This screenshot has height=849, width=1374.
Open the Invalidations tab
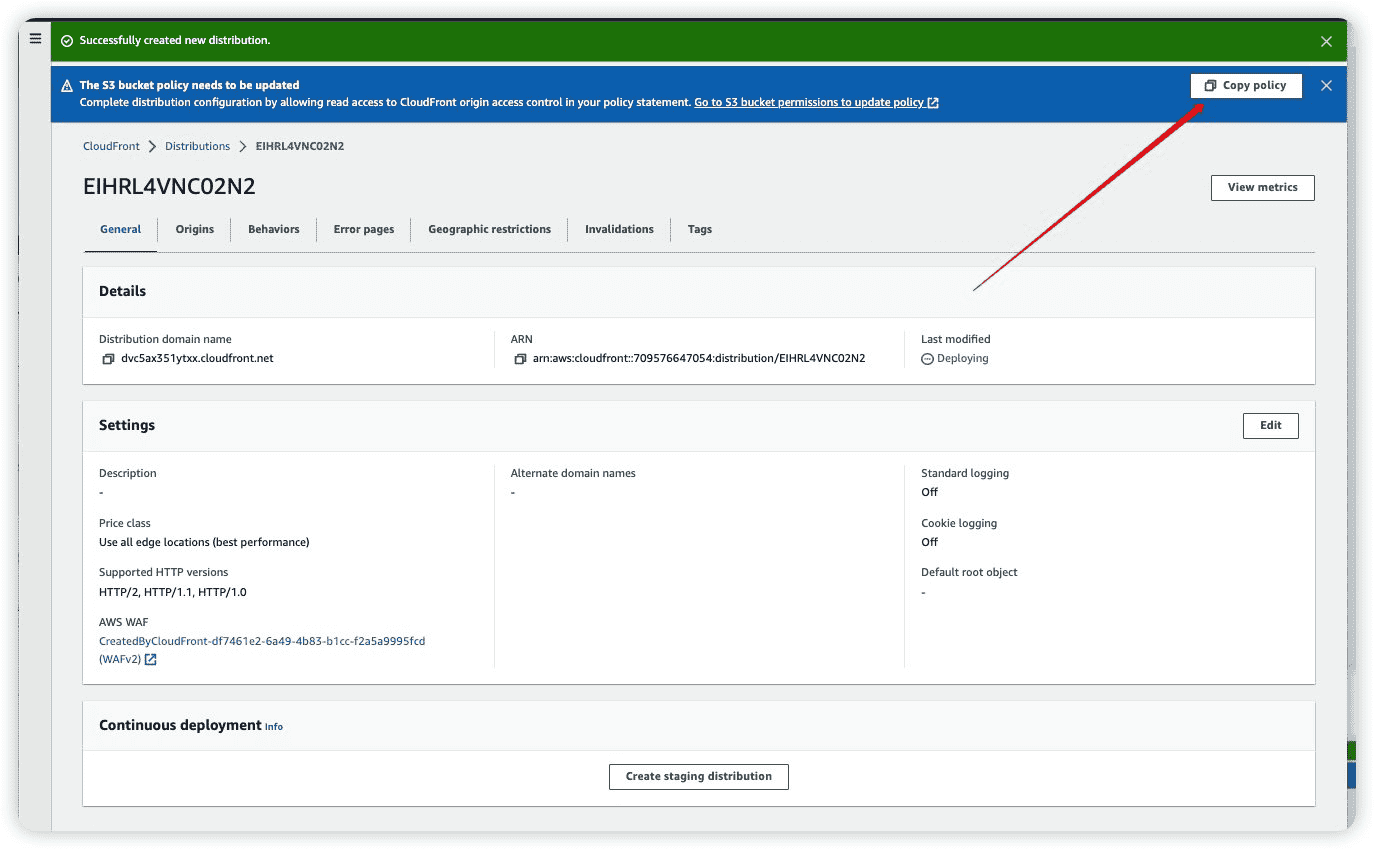pyautogui.click(x=619, y=229)
